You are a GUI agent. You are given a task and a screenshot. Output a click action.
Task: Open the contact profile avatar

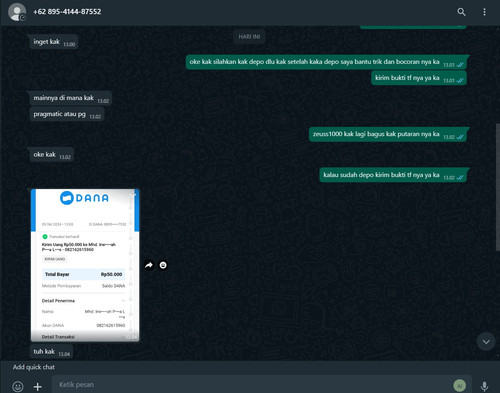tap(17, 12)
